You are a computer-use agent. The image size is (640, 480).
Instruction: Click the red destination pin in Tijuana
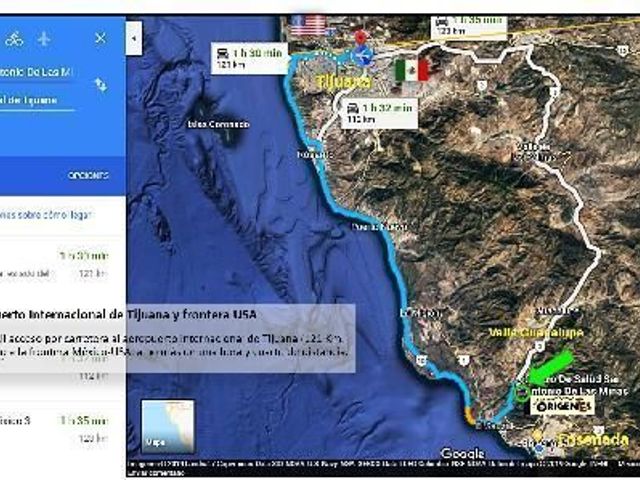pos(360,36)
